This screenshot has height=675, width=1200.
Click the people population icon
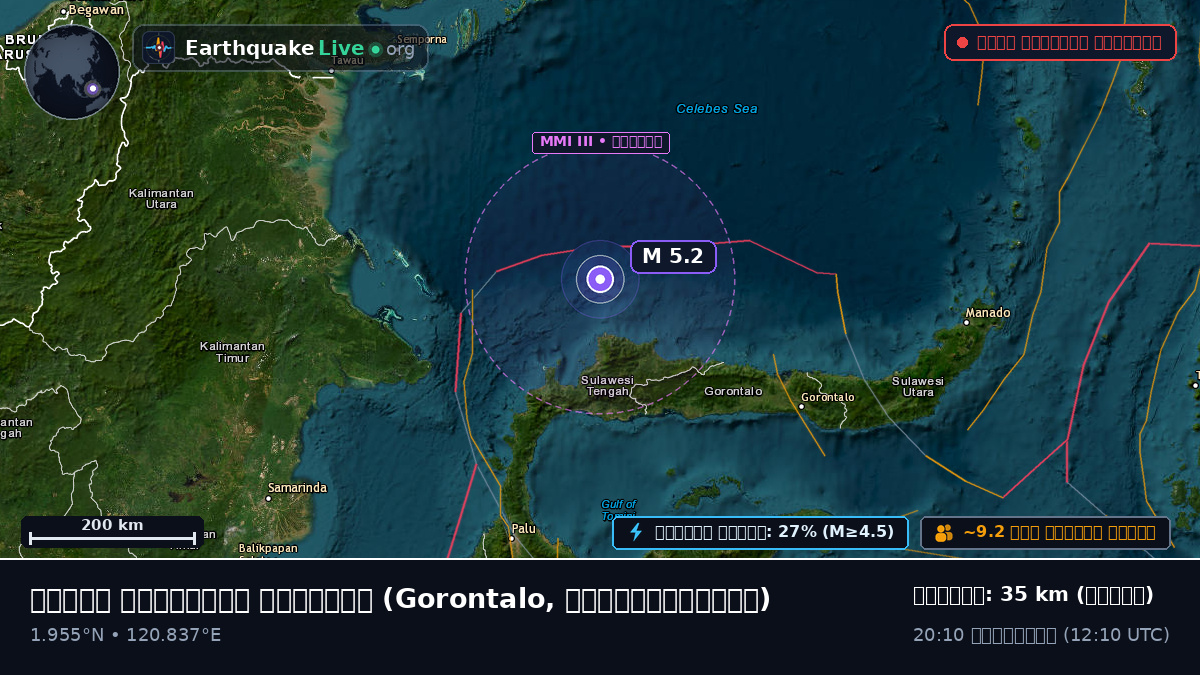tap(944, 533)
